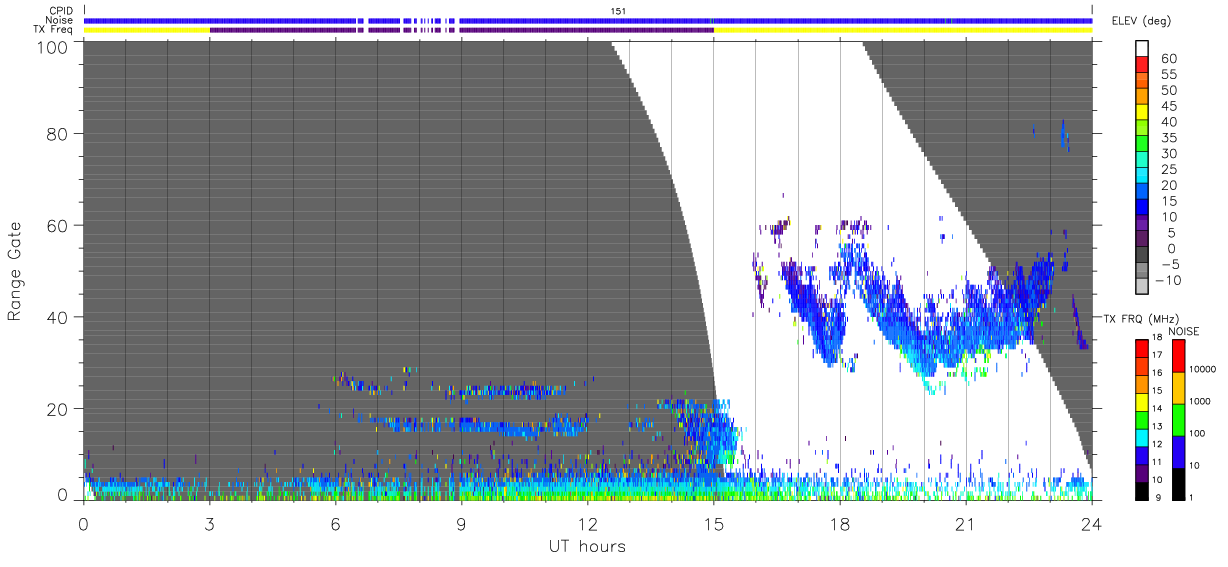Click the white top segment of ELEV colorbar
1228x567 pixels.
(1143, 49)
